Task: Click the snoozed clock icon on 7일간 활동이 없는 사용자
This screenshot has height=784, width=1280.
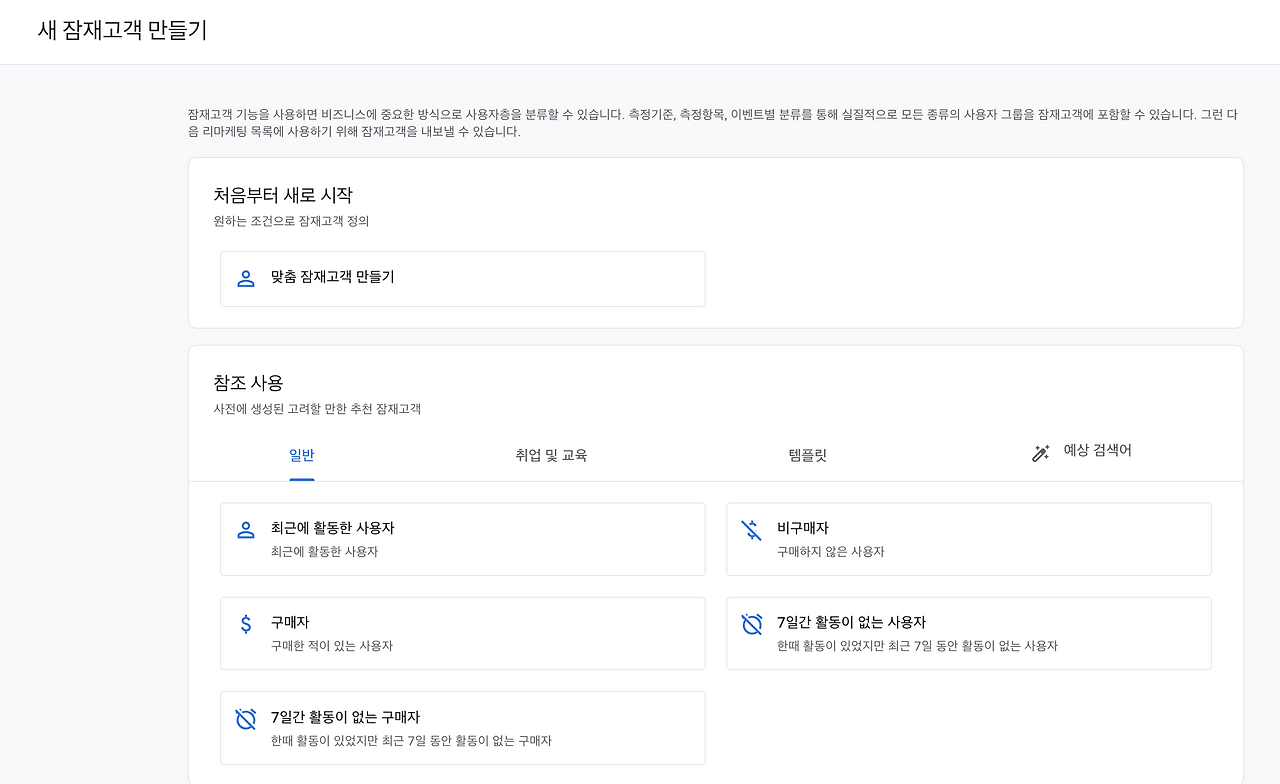Action: (x=752, y=623)
